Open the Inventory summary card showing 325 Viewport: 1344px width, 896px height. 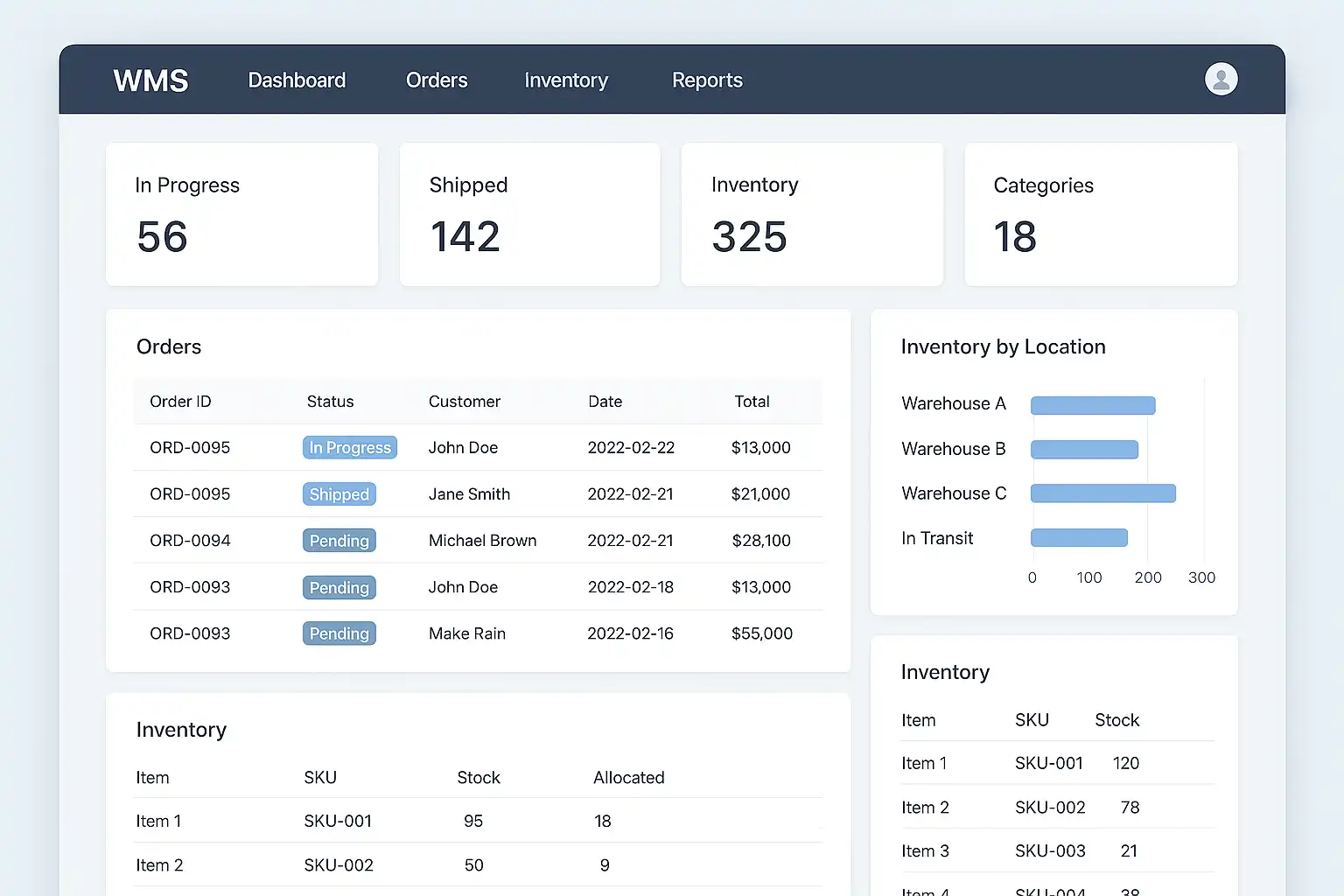[811, 214]
